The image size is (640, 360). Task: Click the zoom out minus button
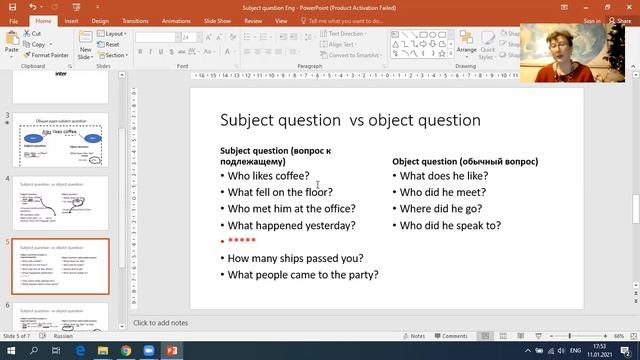click(551, 336)
